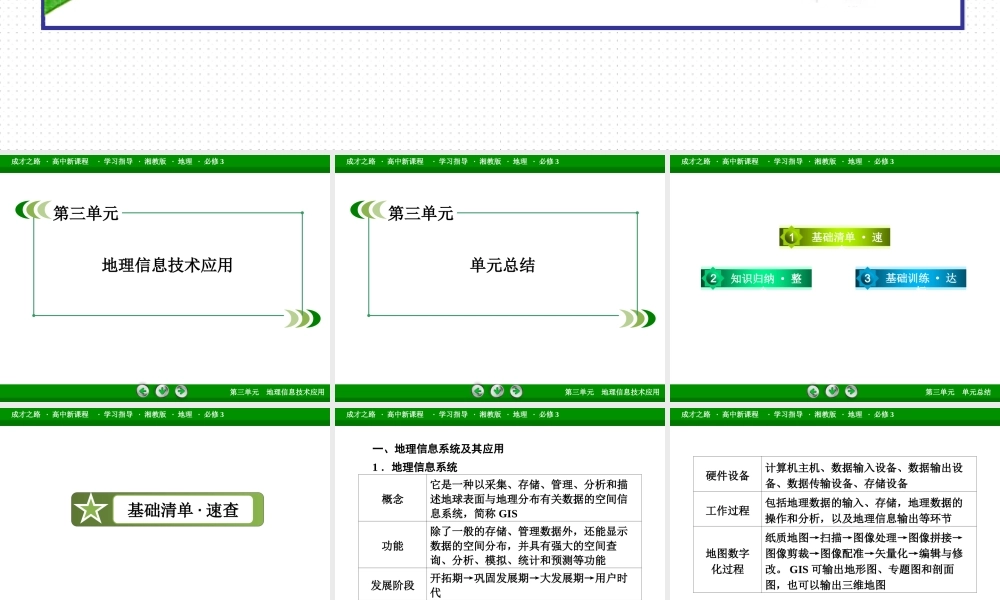This screenshot has width=1000, height=600.
Task: Select star icon beside 基础清单·速查 banner
Action: point(93,508)
